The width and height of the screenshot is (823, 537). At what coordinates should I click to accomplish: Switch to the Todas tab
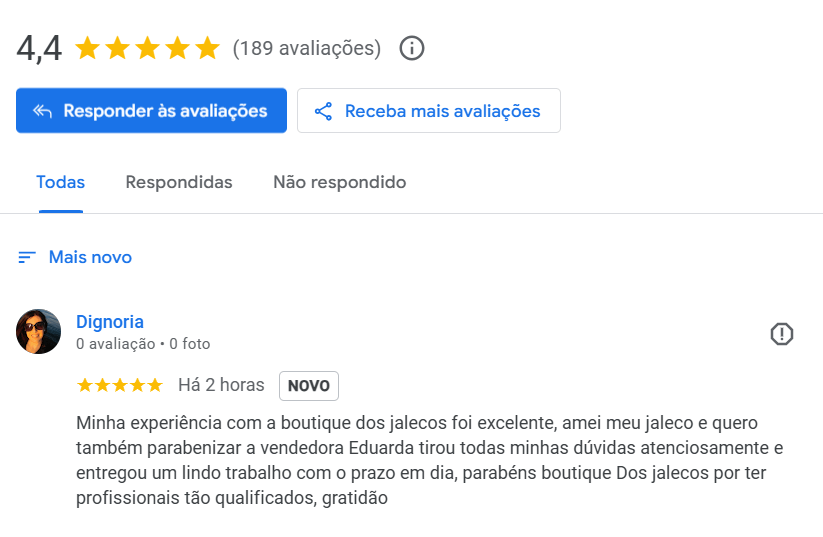point(60,183)
